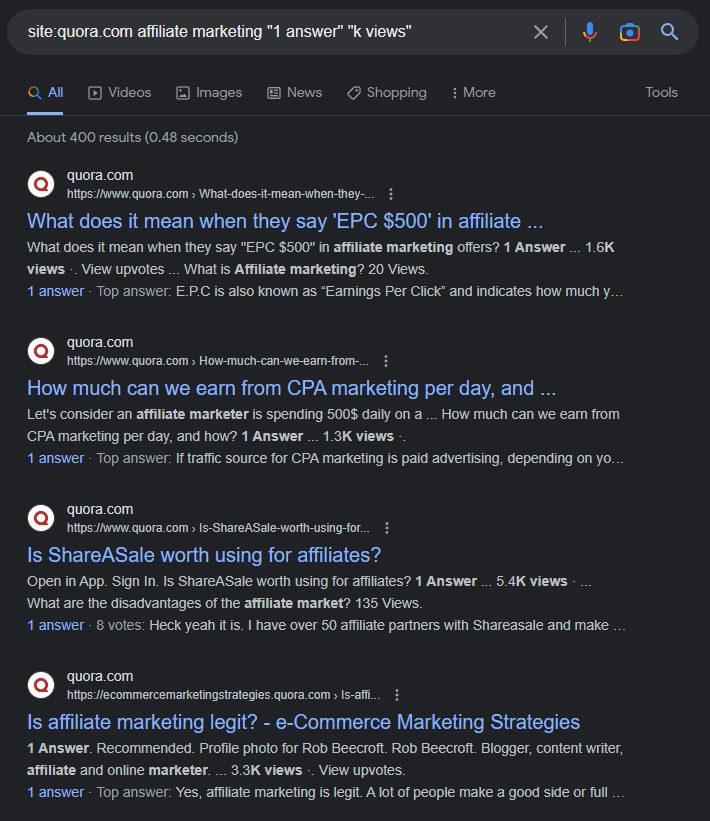This screenshot has height=821, width=710.
Task: Clear the search query with the X icon
Action: [x=541, y=32]
